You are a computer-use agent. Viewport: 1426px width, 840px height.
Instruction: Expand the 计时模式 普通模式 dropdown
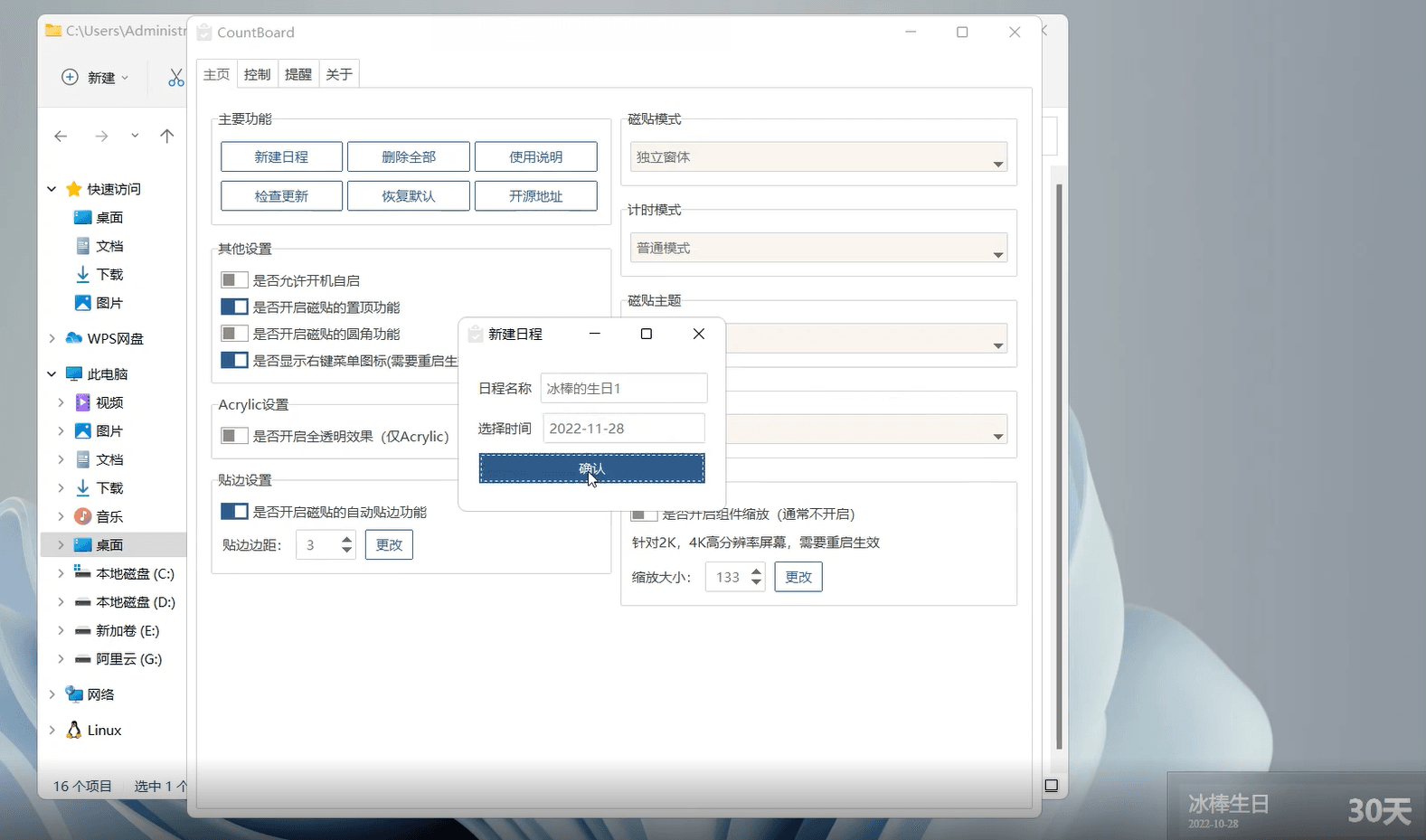click(x=819, y=248)
